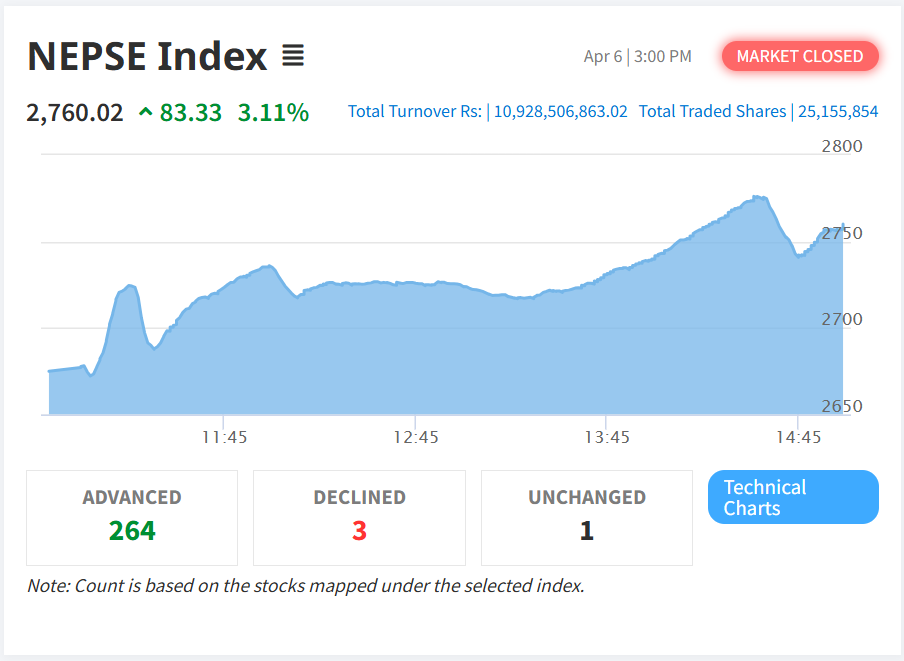Select the ADVANCED 264 stocks card
Viewport: 904px width, 661px height.
(x=132, y=517)
